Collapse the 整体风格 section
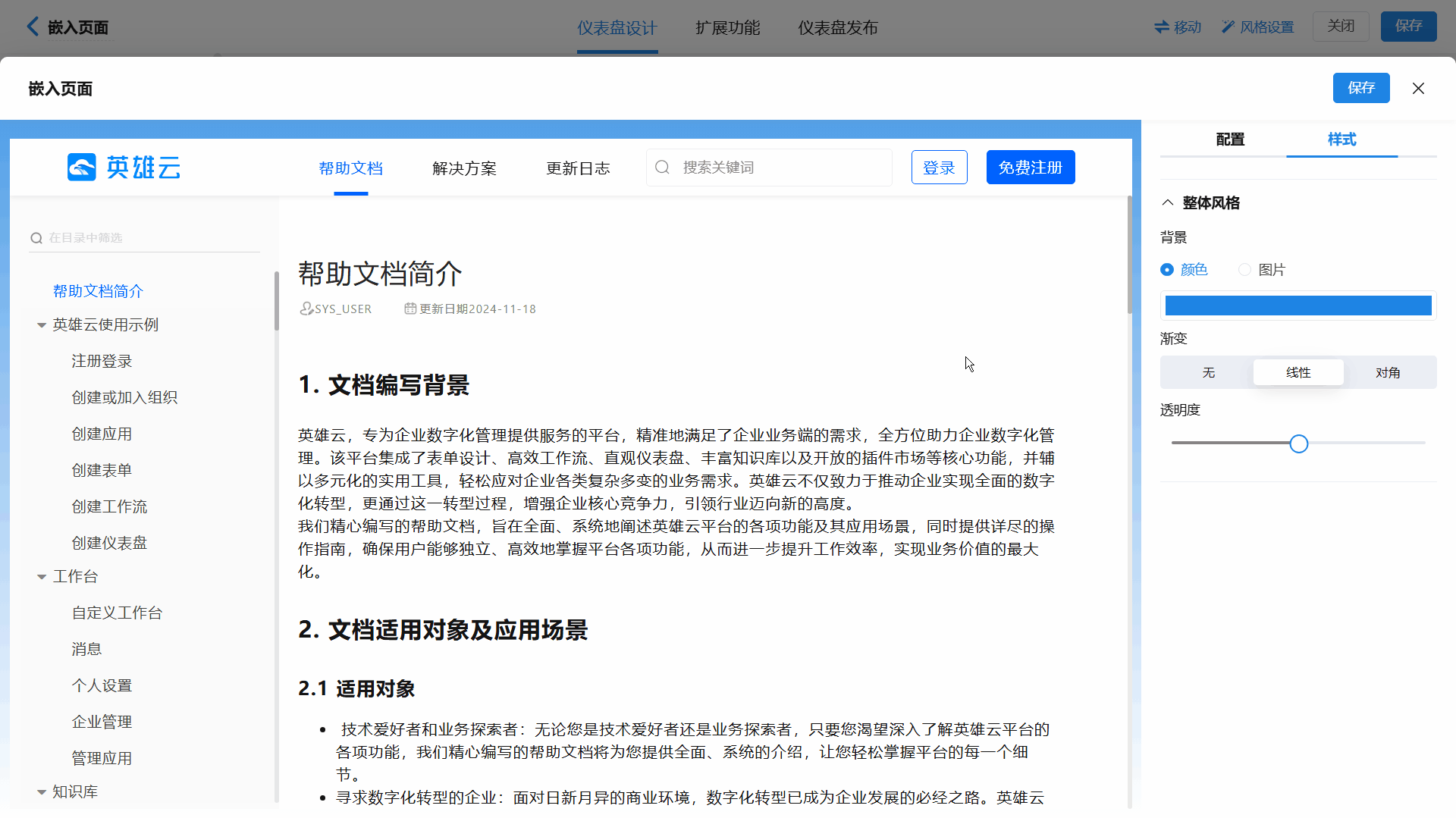 [x=1168, y=202]
